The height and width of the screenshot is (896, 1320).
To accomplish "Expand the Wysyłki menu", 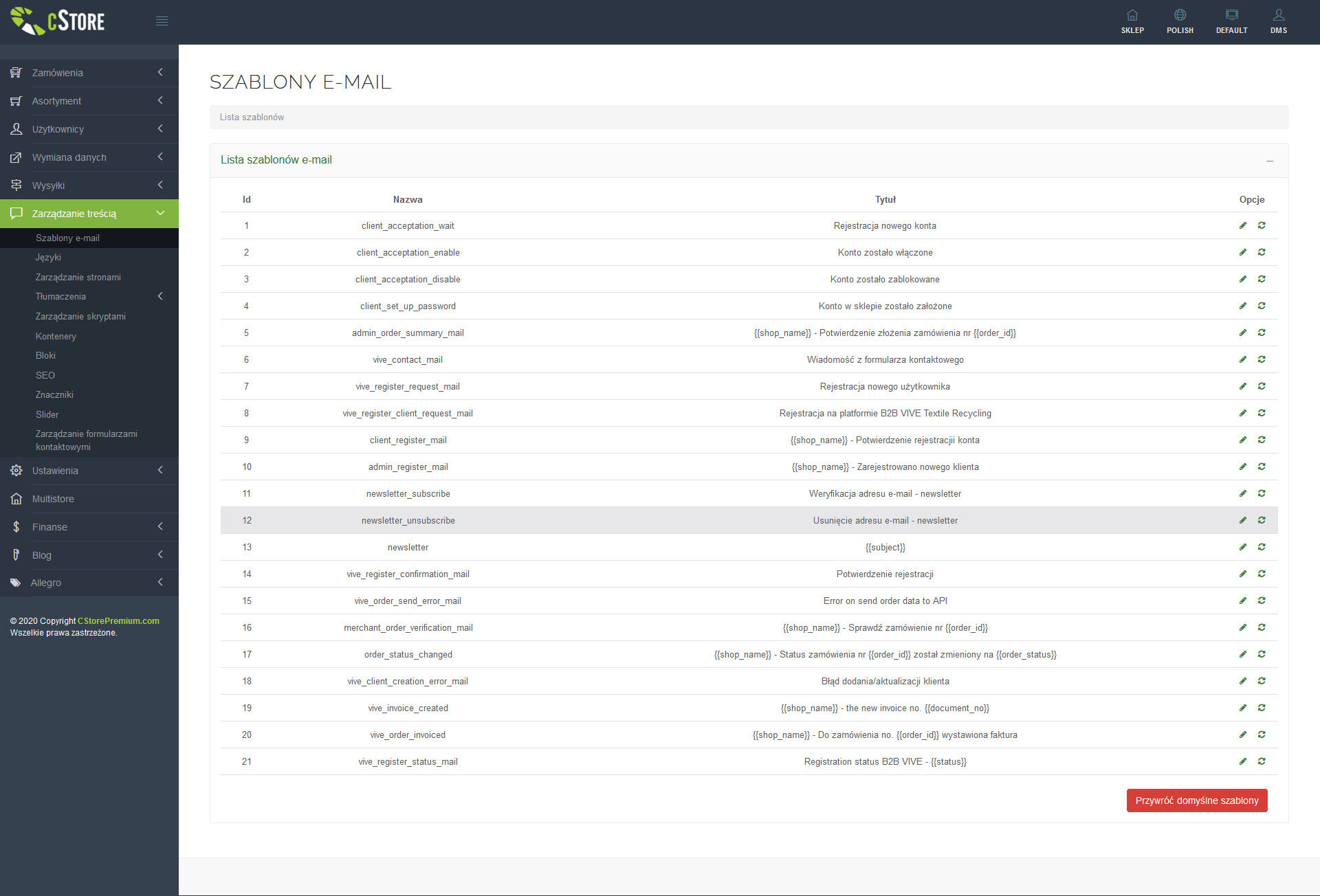I will (x=89, y=186).
